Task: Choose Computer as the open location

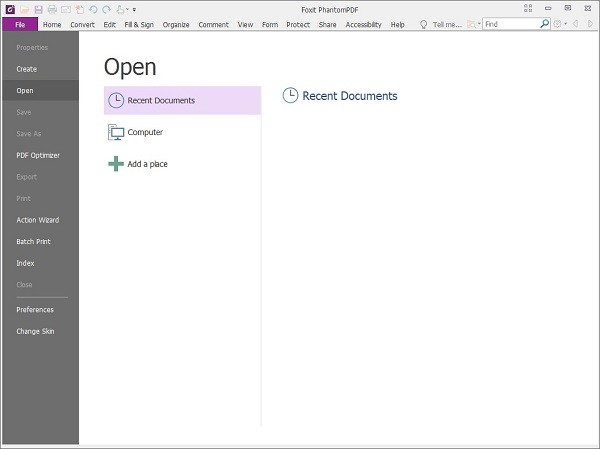Action: pyautogui.click(x=183, y=132)
